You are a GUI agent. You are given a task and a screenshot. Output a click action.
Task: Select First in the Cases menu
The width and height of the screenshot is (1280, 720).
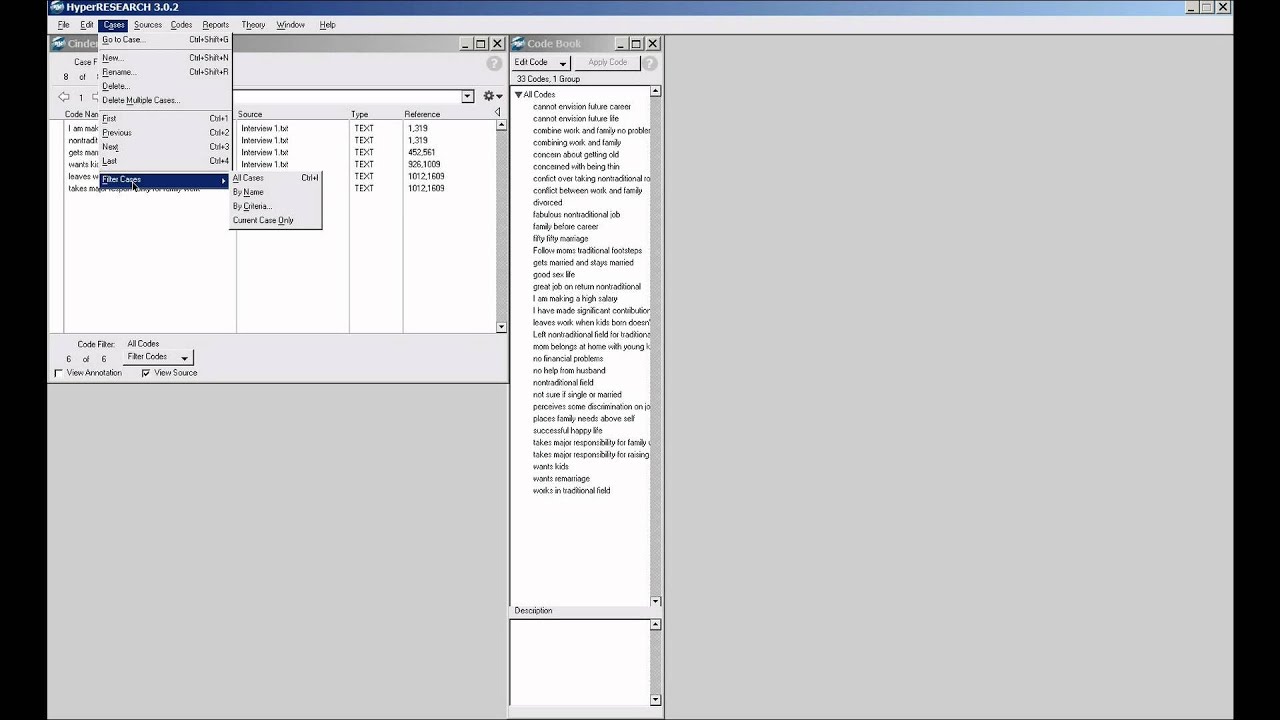point(165,119)
